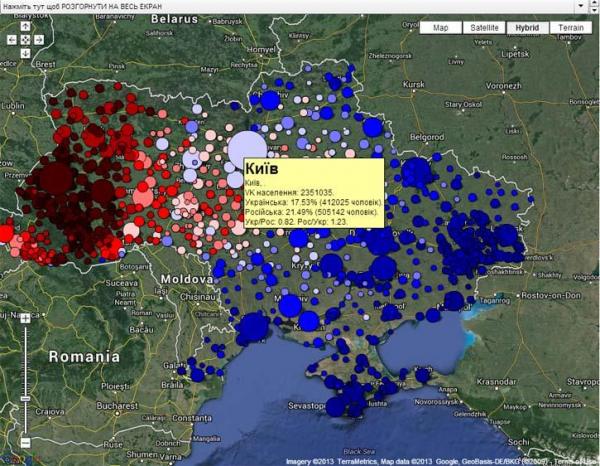Image resolution: width=600 pixels, height=466 pixels.
Task: Switch to Map view
Action: point(440,28)
